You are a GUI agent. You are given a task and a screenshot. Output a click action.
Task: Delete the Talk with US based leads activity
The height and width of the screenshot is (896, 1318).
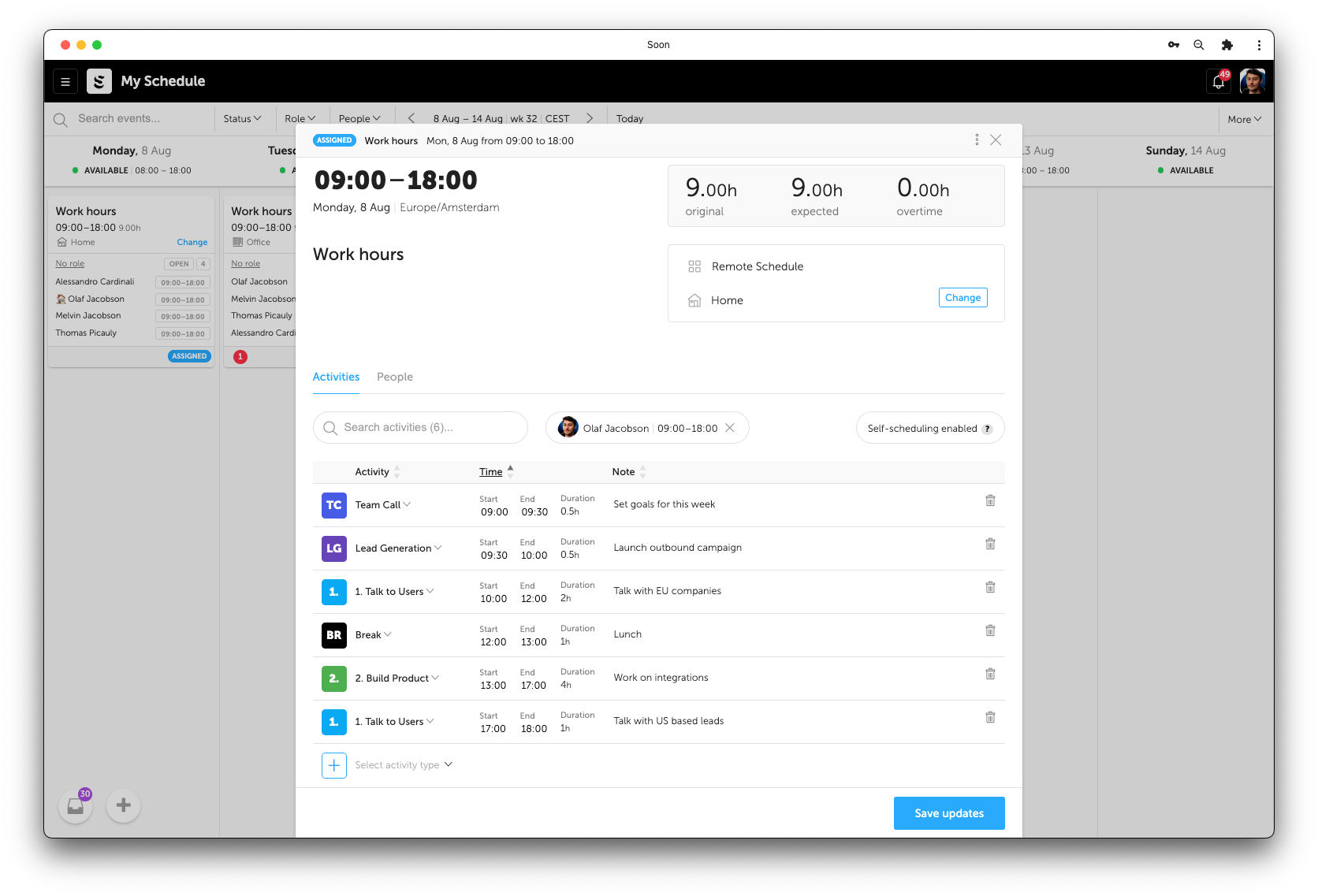point(990,717)
